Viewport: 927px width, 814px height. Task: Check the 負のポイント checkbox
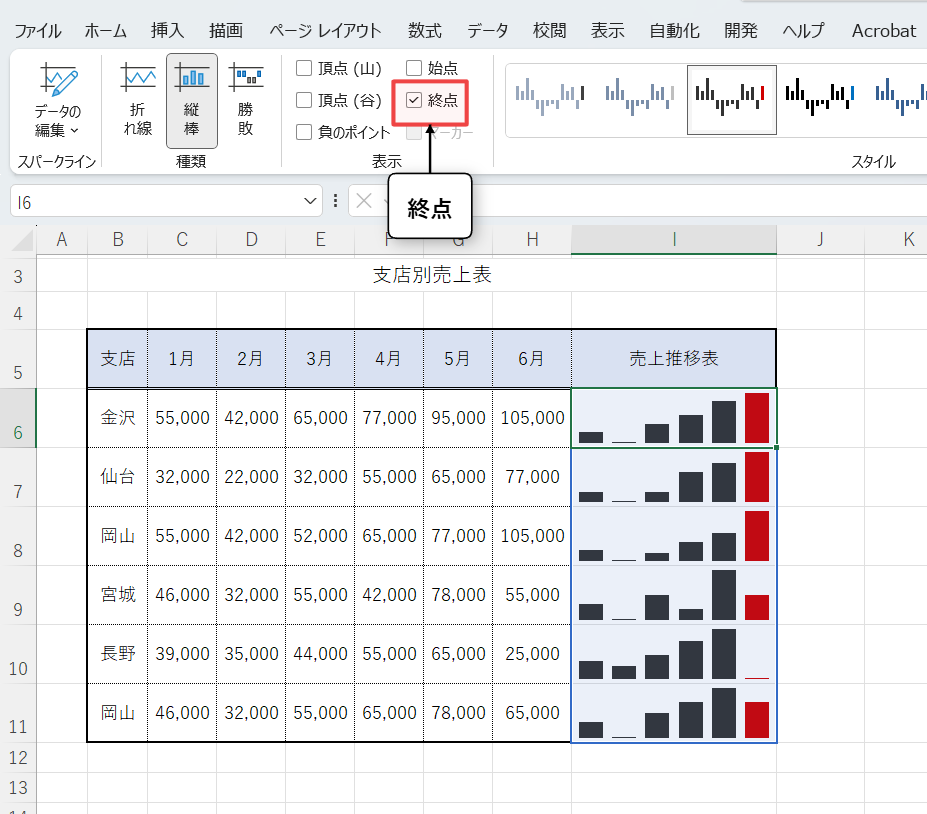(305, 132)
